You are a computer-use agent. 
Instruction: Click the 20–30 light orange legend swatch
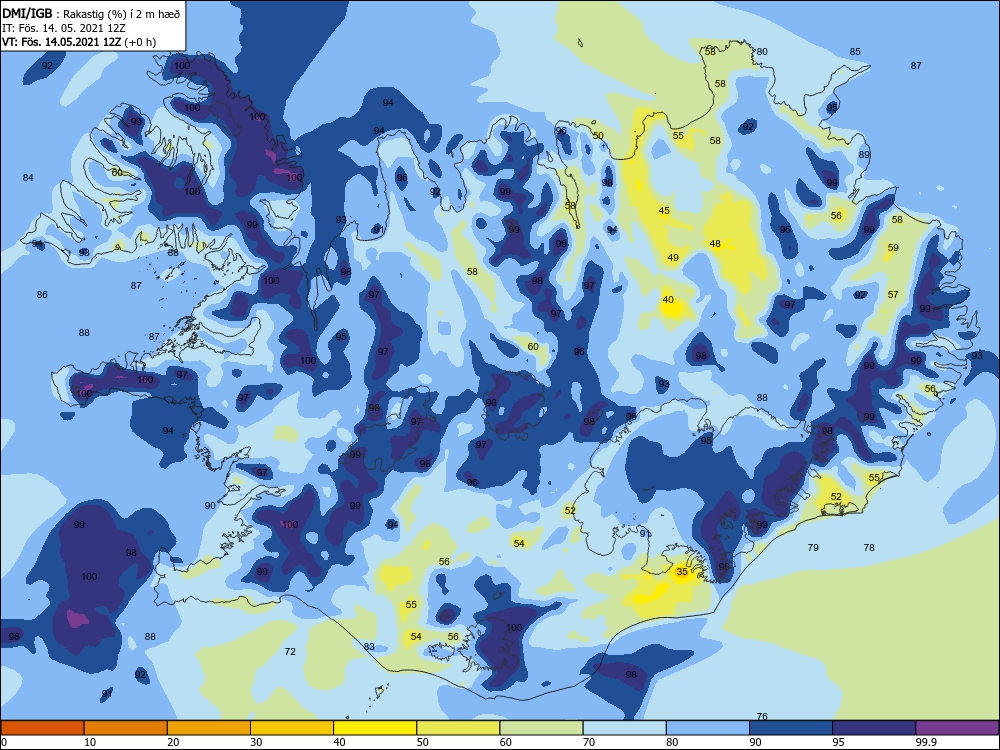tap(209, 728)
